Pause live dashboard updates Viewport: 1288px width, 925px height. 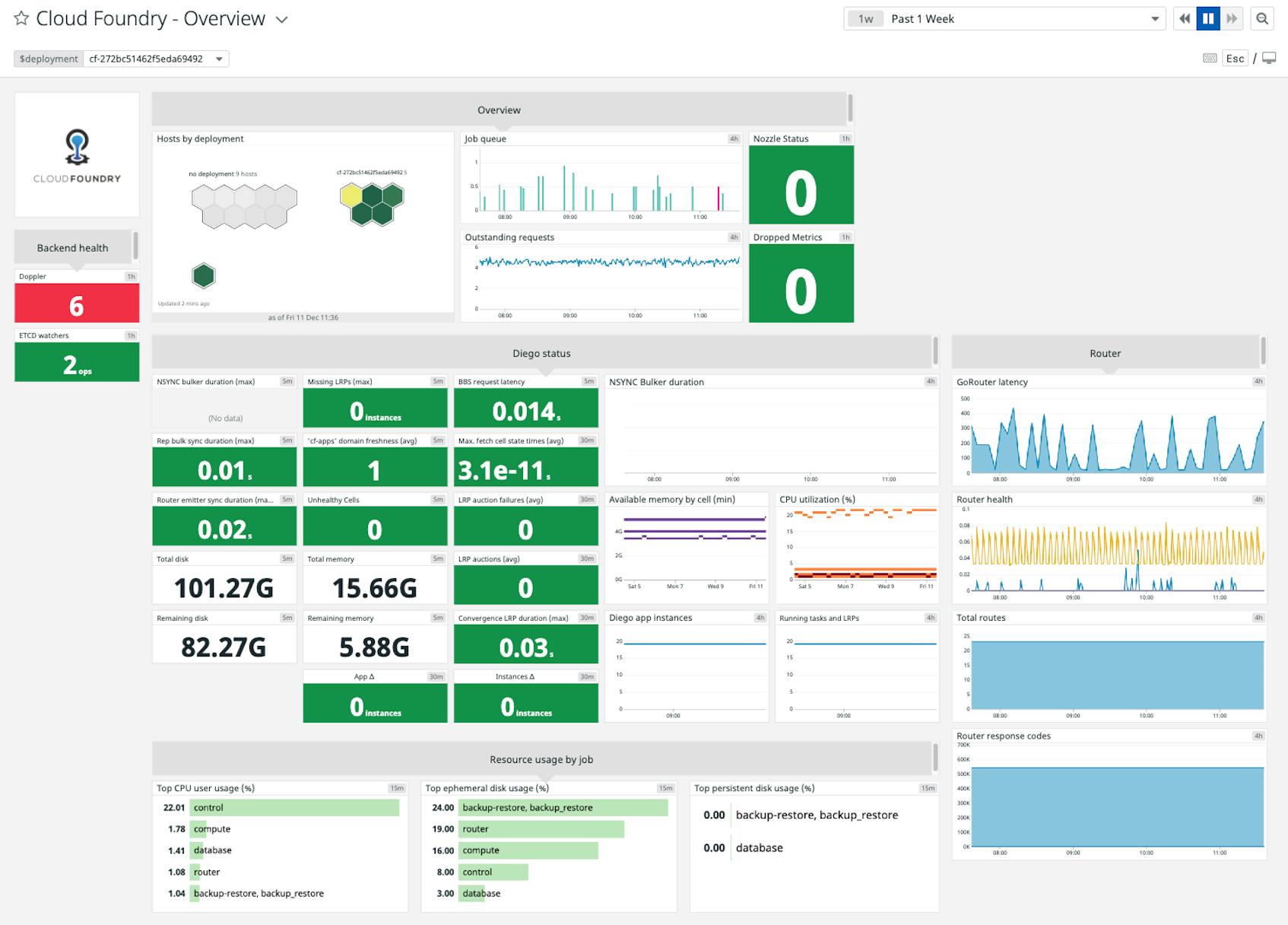1207,18
